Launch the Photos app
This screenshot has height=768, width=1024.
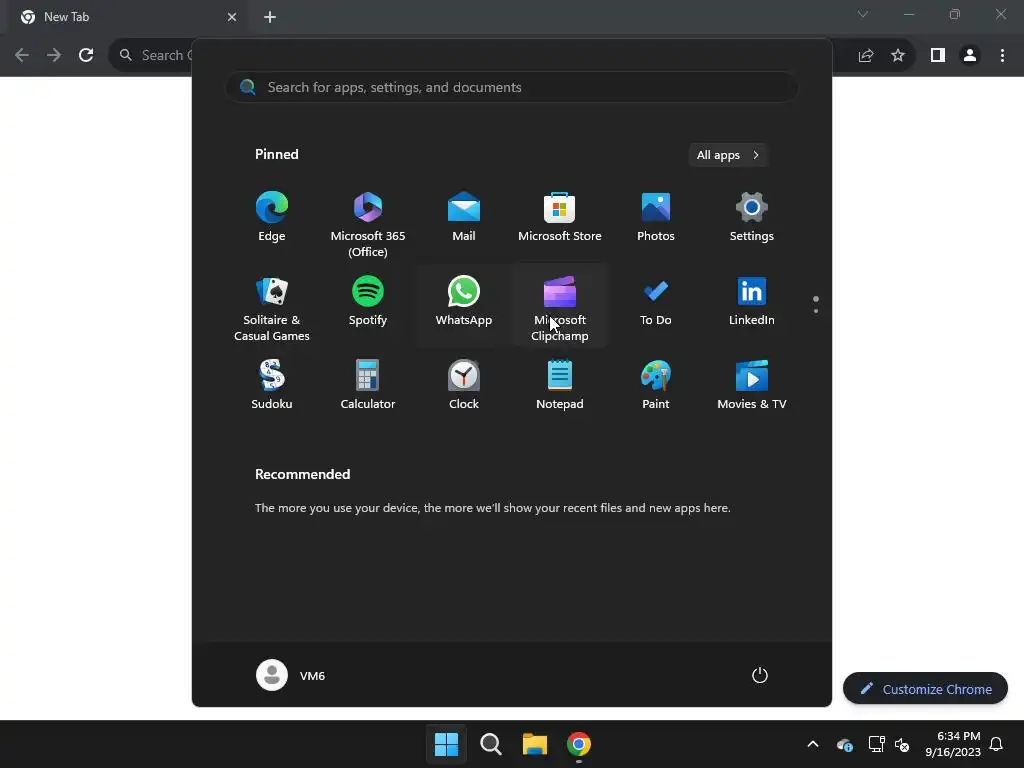[x=656, y=217]
